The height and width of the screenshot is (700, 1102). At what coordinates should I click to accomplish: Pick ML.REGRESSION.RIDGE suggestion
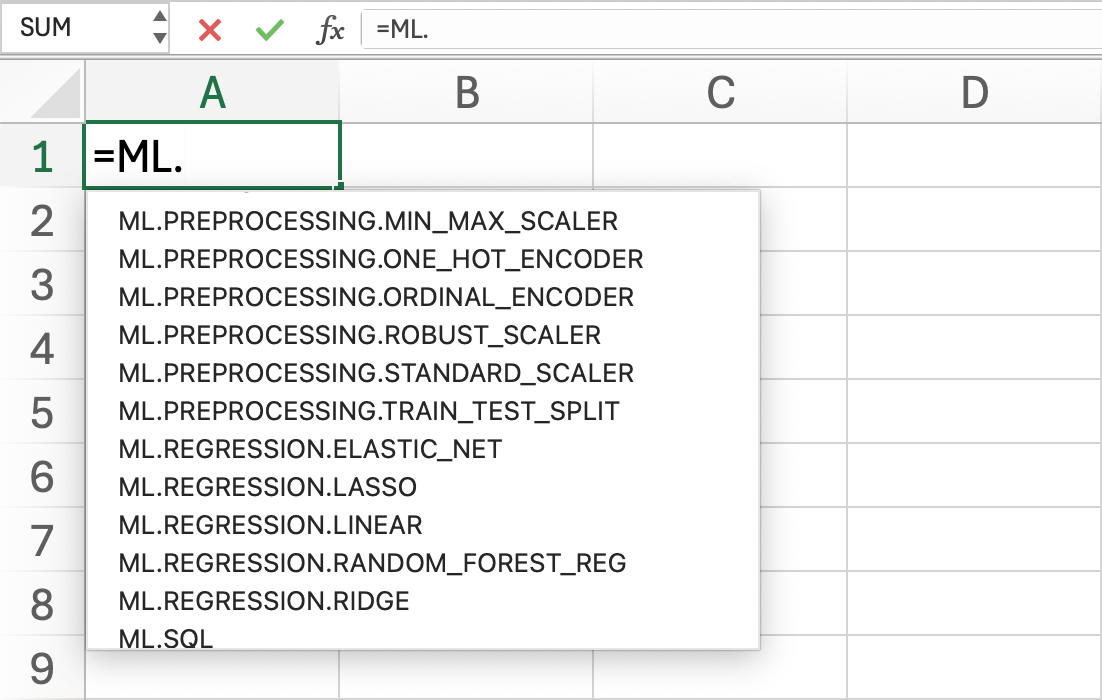tap(264, 601)
